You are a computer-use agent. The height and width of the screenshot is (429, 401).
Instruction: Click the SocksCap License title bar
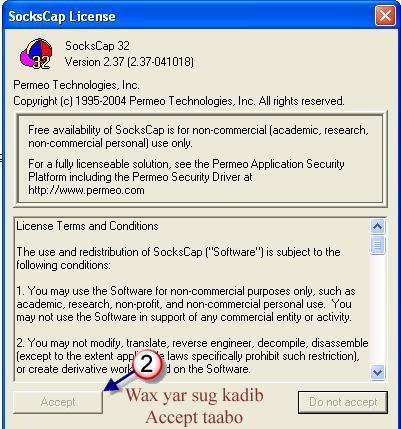coord(188,16)
